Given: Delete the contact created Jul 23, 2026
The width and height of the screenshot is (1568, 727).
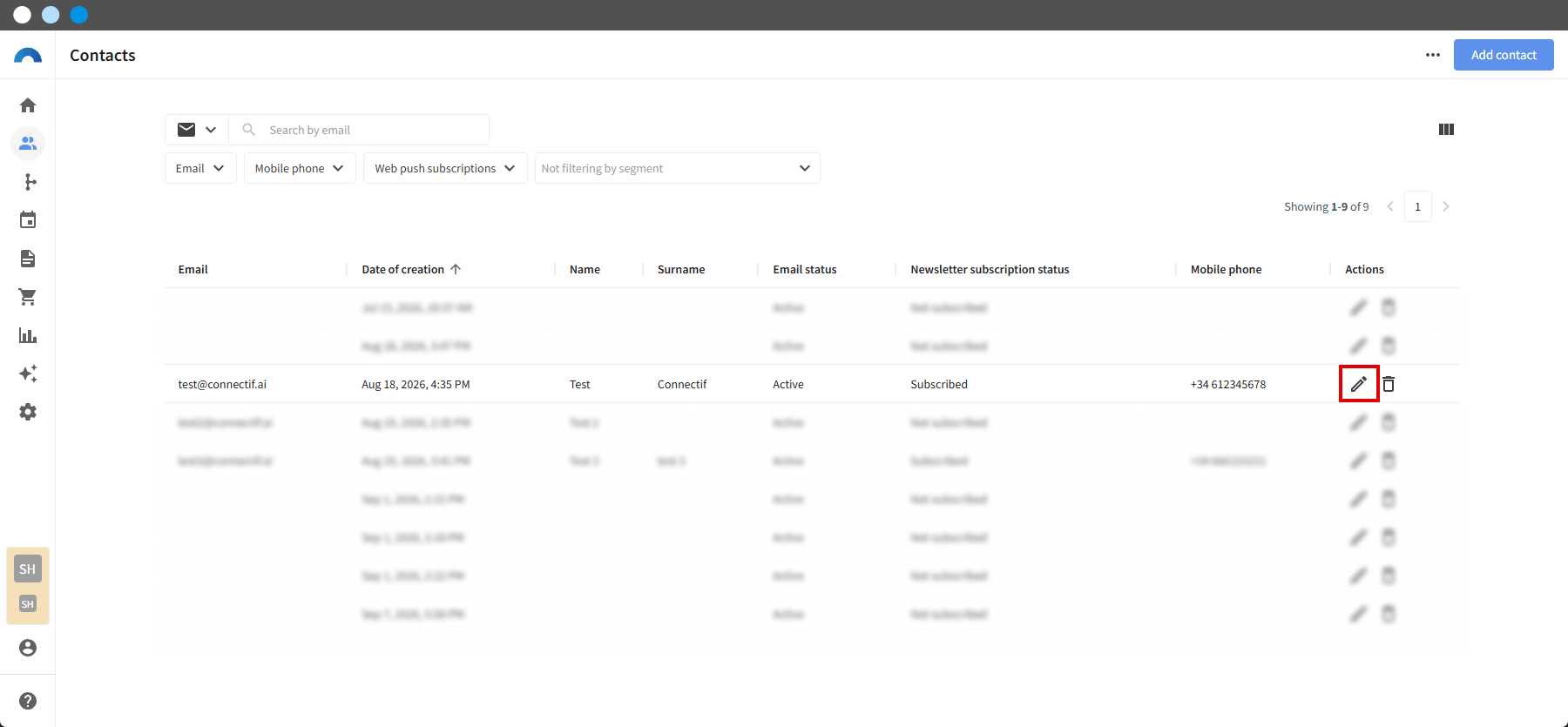Looking at the screenshot, I should click(1389, 307).
